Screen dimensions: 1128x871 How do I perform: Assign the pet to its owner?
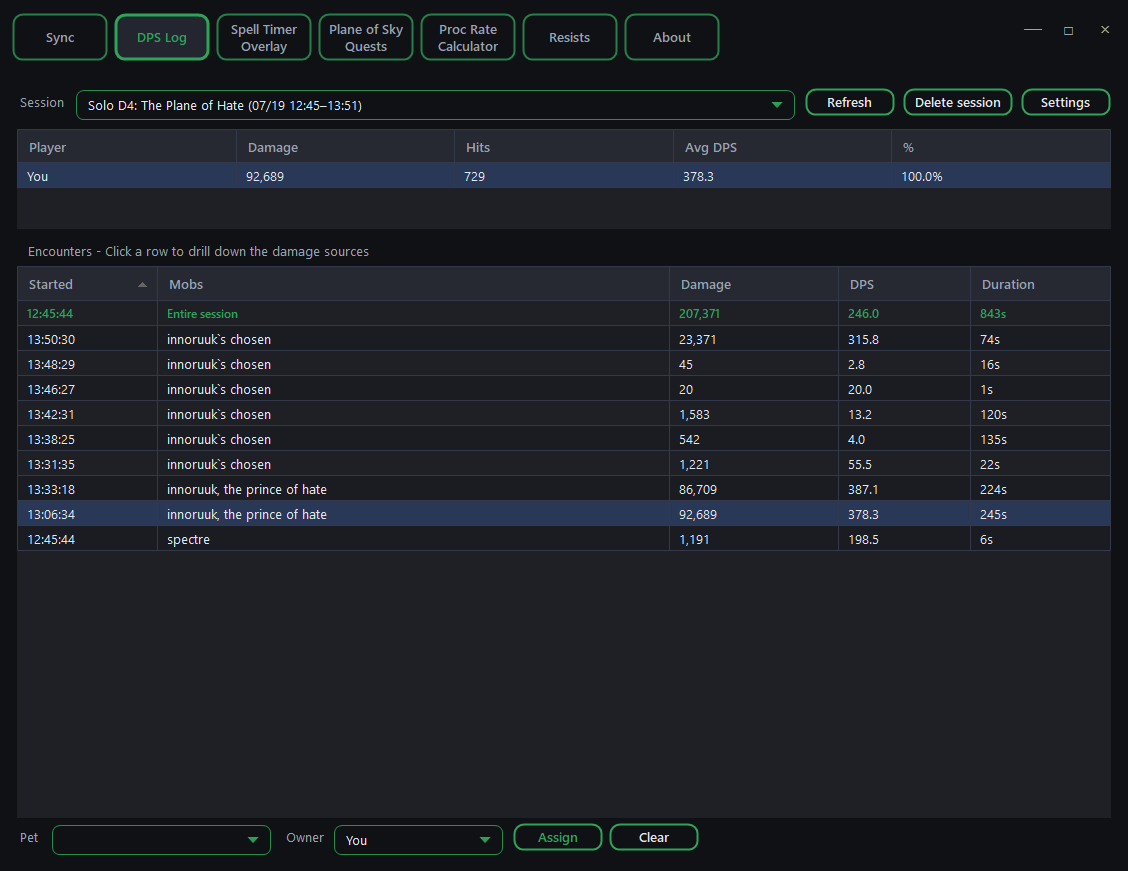point(558,837)
